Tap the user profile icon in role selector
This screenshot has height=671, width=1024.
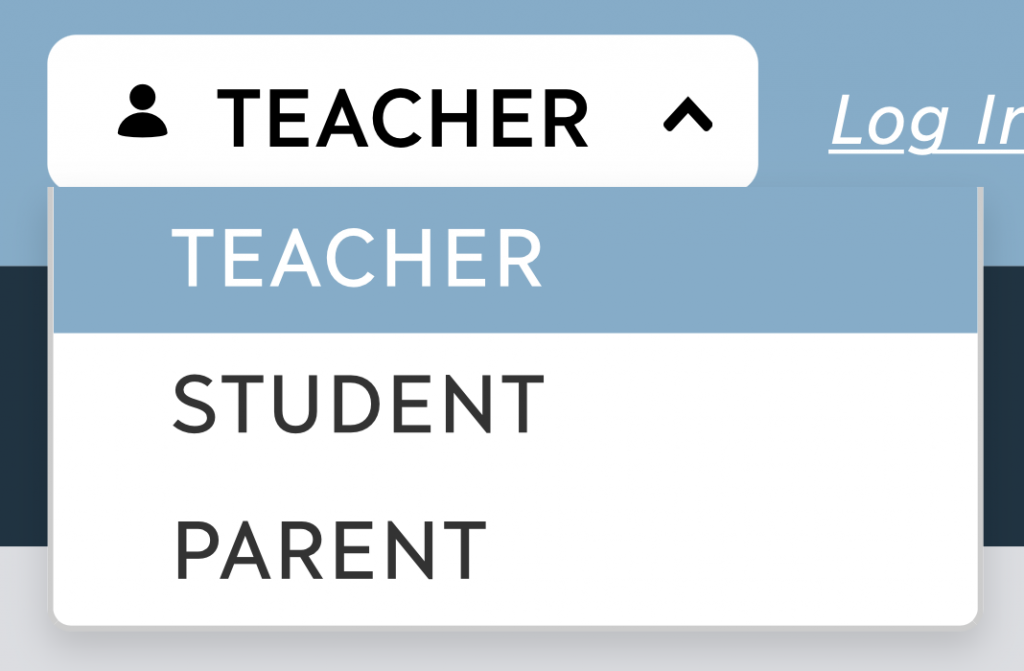pos(142,110)
